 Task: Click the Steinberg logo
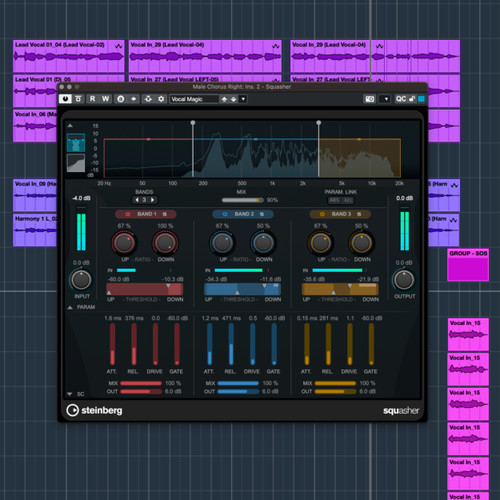tap(94, 410)
